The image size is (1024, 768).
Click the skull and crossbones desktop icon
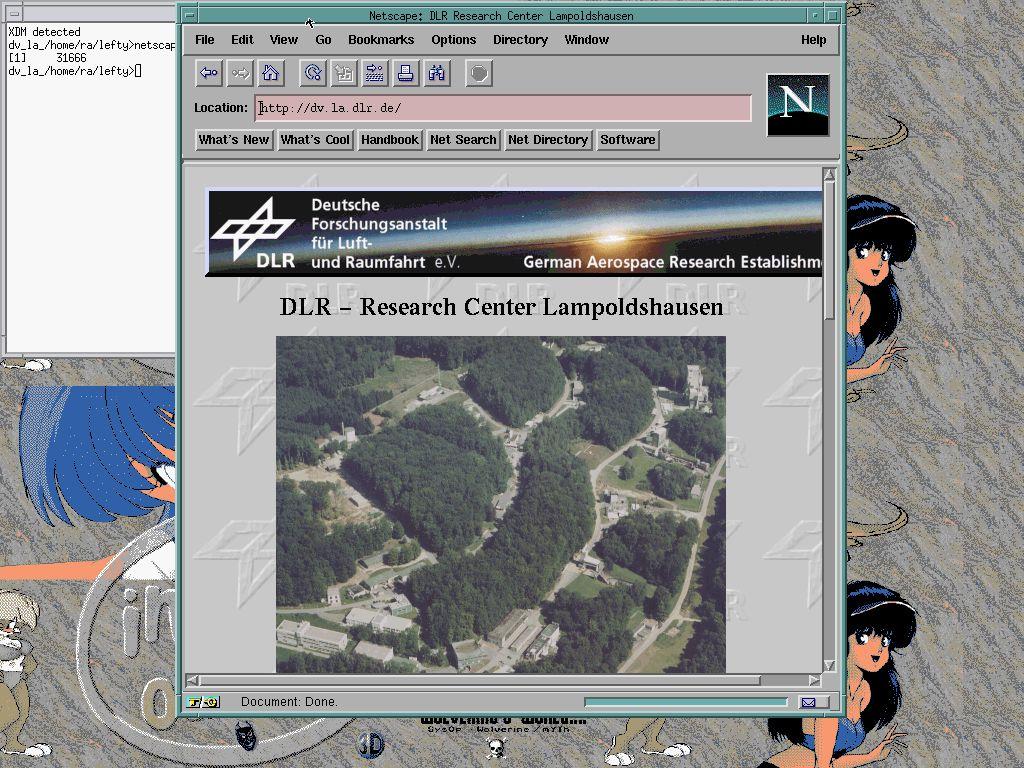[x=497, y=748]
